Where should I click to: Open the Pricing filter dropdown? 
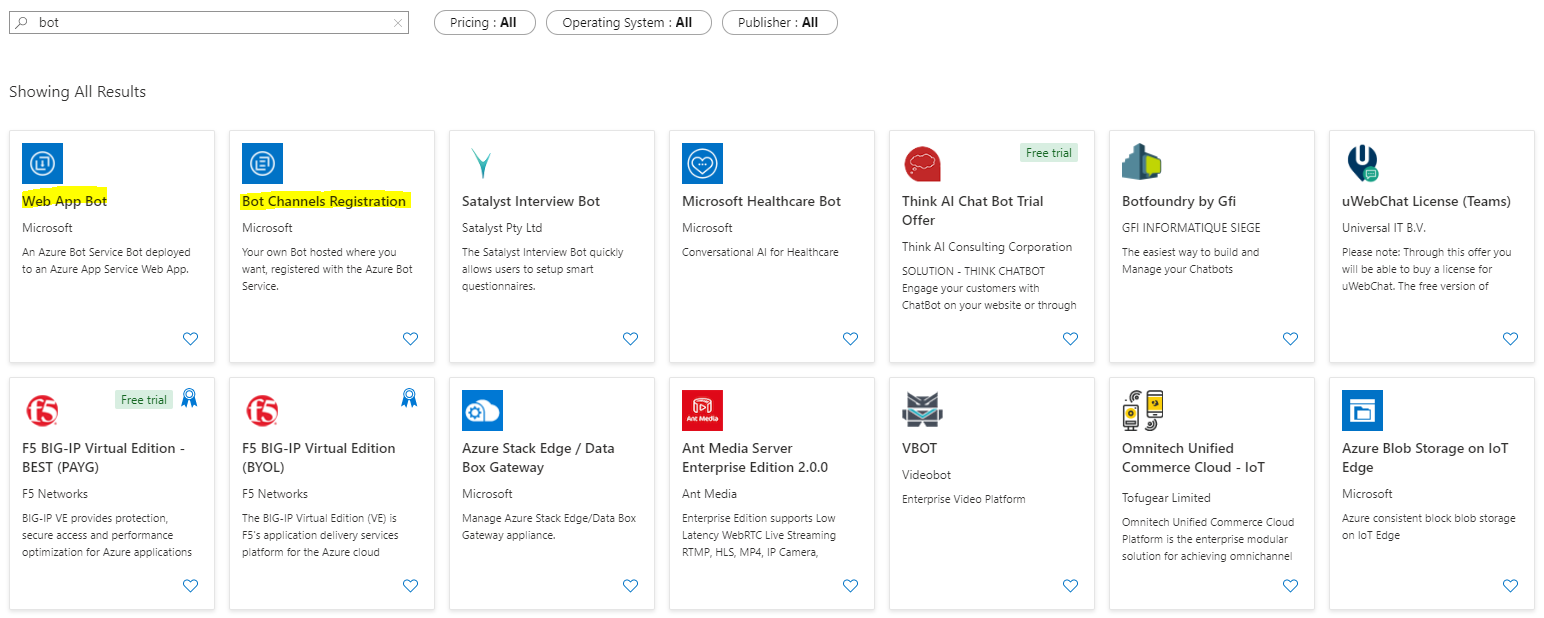point(484,22)
